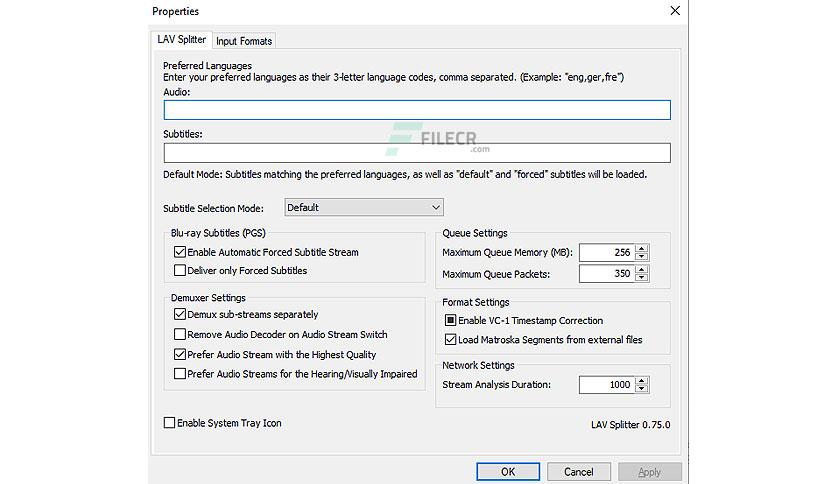836x484 pixels.
Task: Switch to the Input Formats tab
Action: click(244, 41)
